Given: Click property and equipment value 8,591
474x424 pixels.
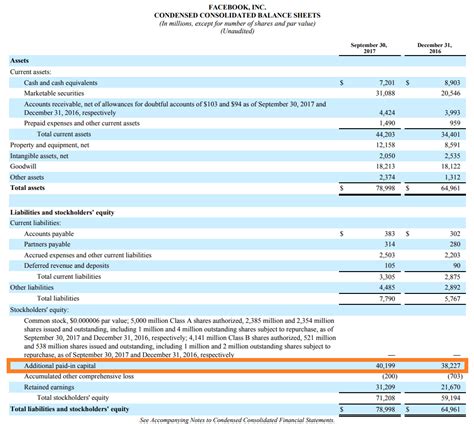Looking at the screenshot, I should click(x=452, y=145).
